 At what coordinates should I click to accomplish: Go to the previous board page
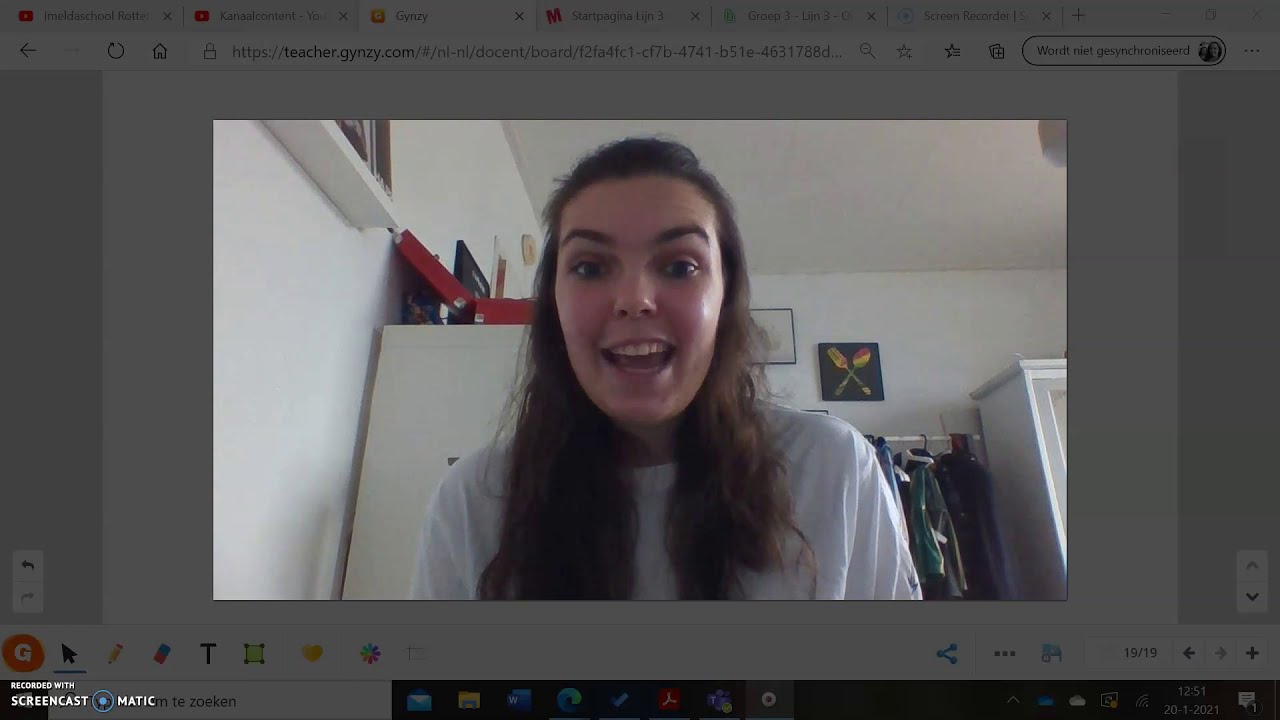coord(1189,653)
